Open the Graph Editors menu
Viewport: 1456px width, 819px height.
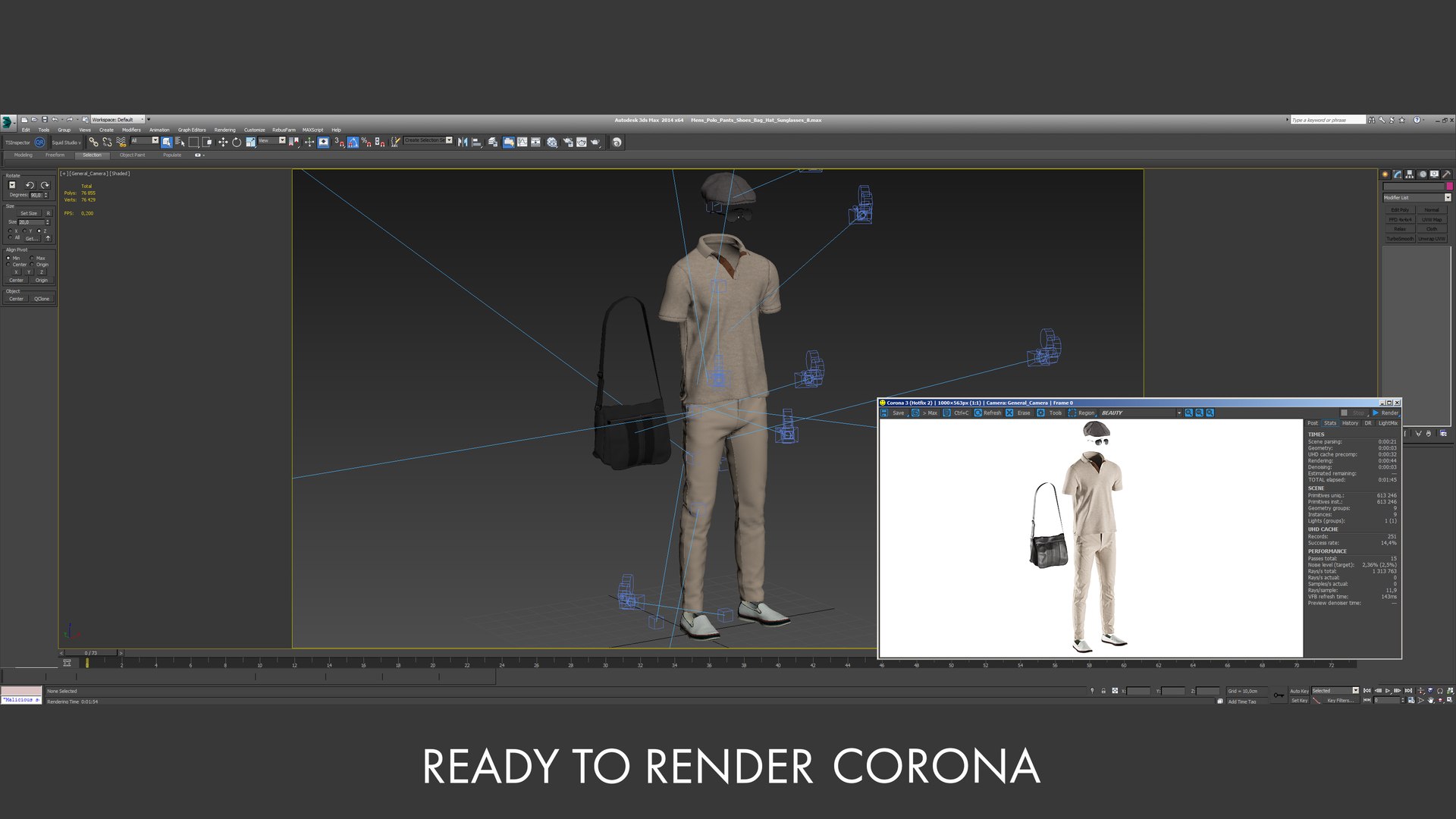click(x=192, y=130)
